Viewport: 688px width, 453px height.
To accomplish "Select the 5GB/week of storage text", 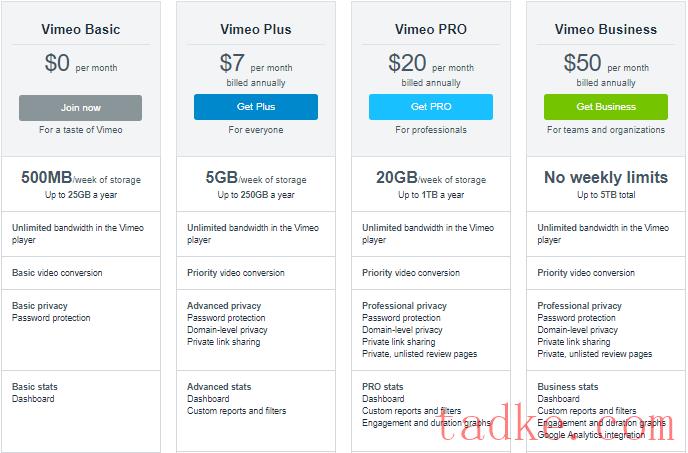I will click(x=255, y=179).
